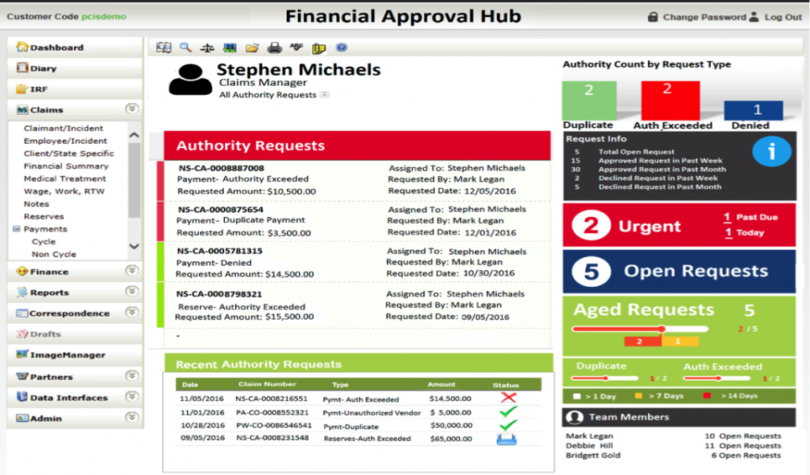Screen dimensions: 810x475
Task: Click claim number PW-CO-0086546541
Action: (274, 425)
